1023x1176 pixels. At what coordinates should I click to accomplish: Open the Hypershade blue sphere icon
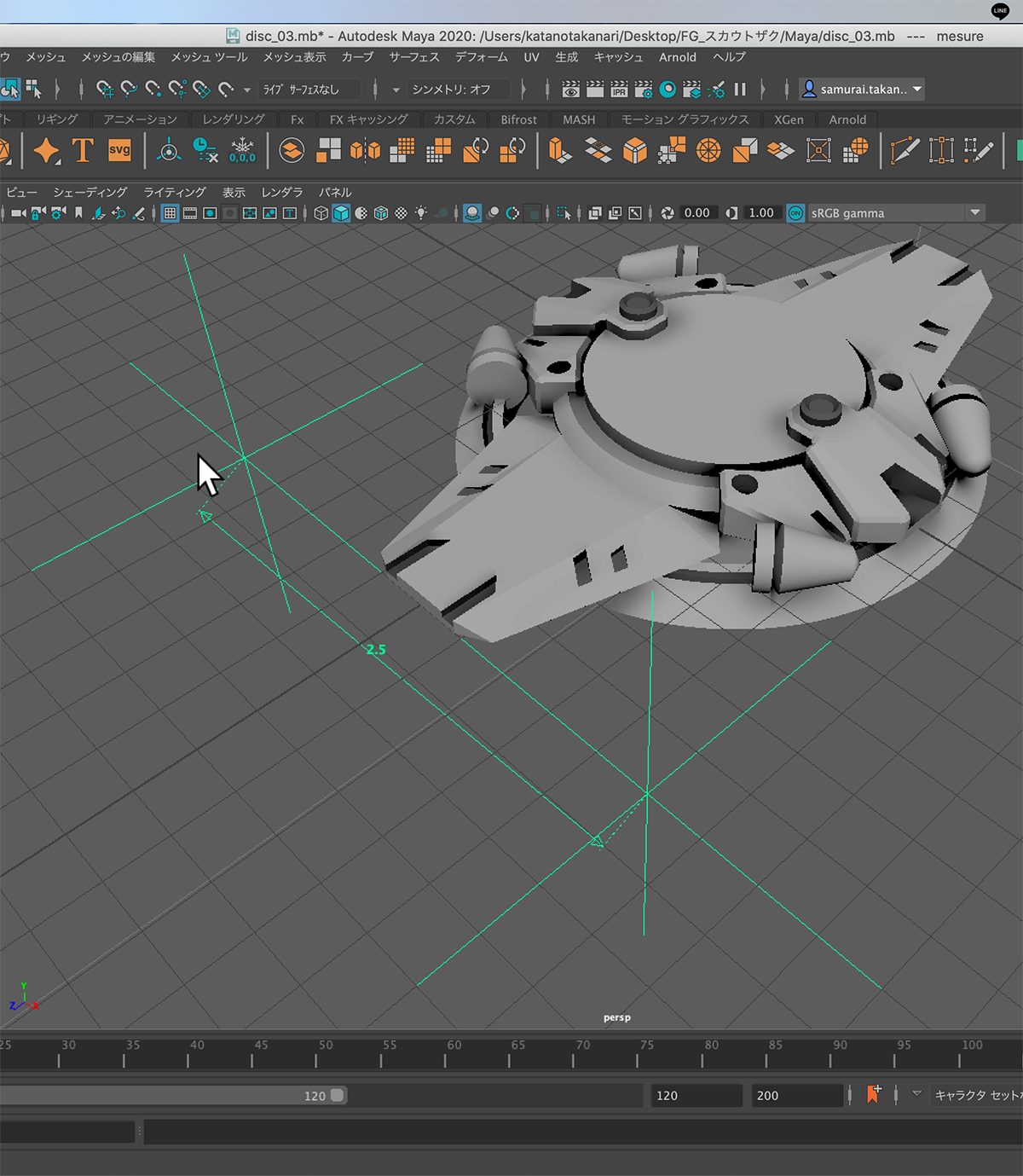tap(668, 89)
